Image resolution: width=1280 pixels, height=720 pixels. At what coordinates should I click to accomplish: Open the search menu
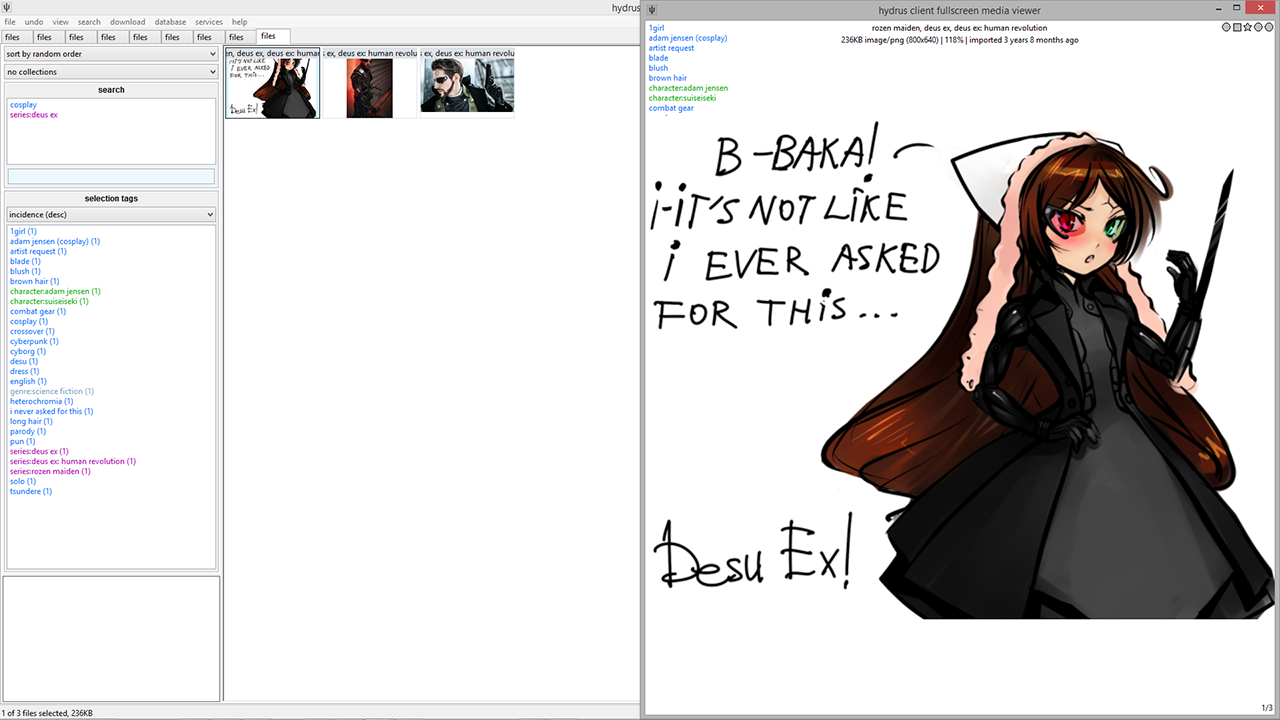89,22
